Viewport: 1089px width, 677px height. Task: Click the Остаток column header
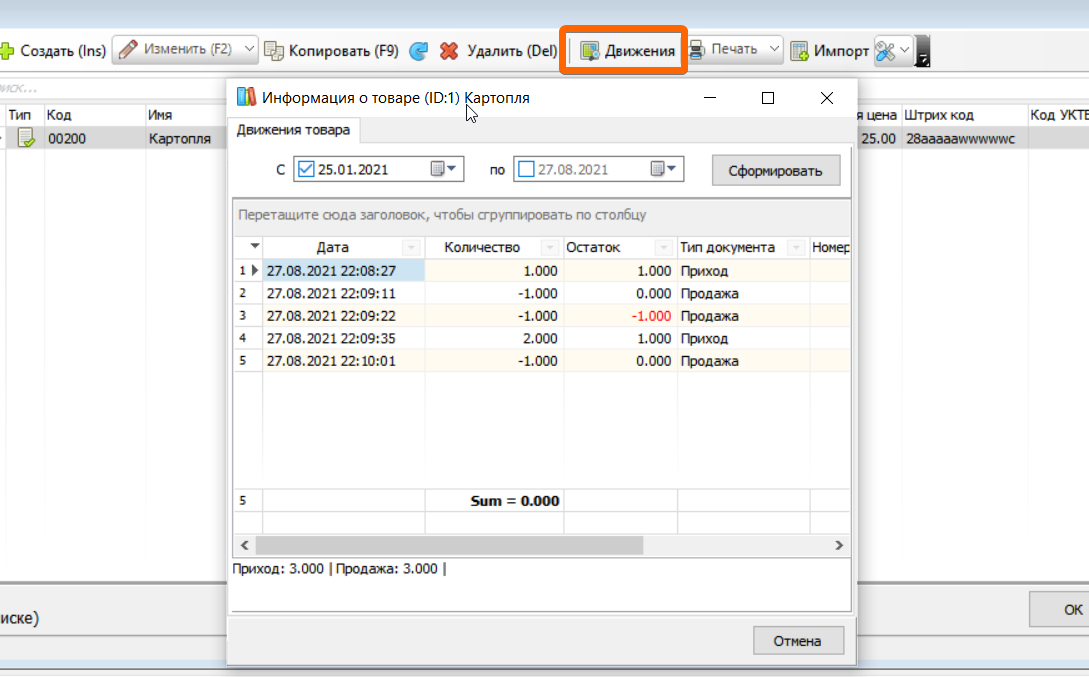593,247
